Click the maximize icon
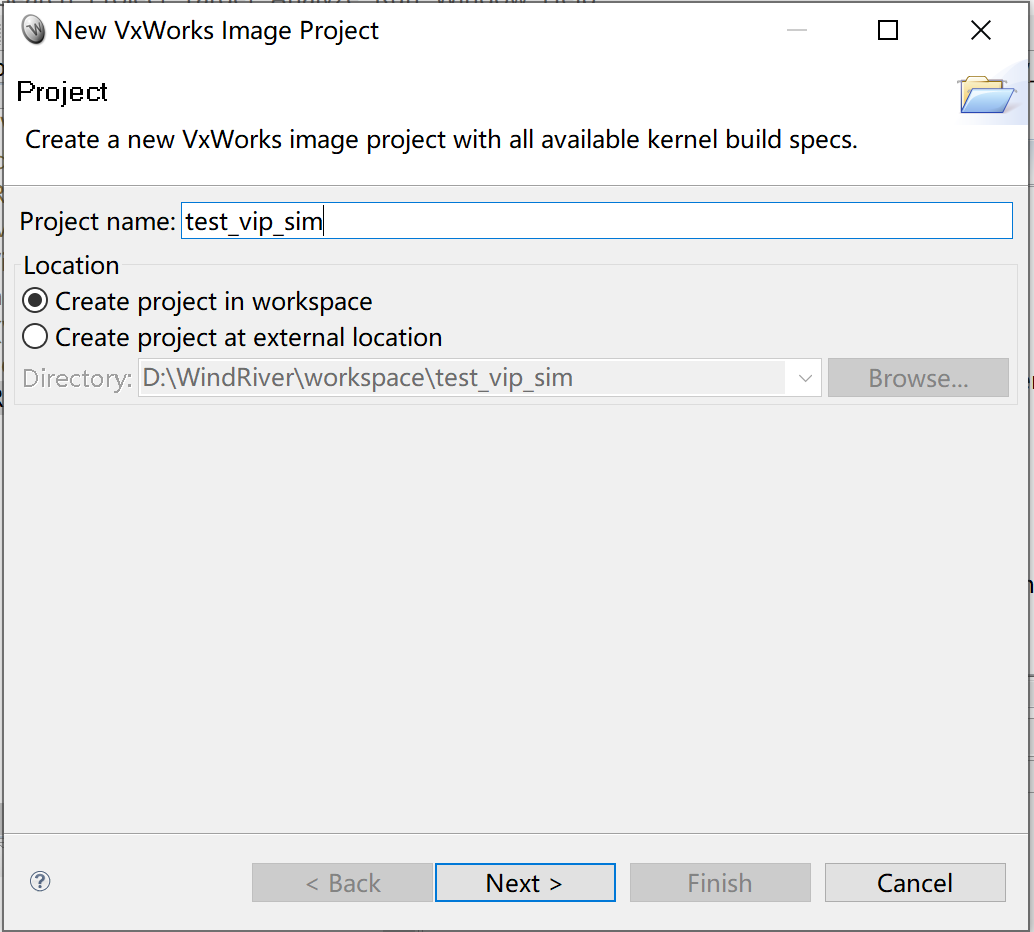The image size is (1034, 932). [x=887, y=30]
